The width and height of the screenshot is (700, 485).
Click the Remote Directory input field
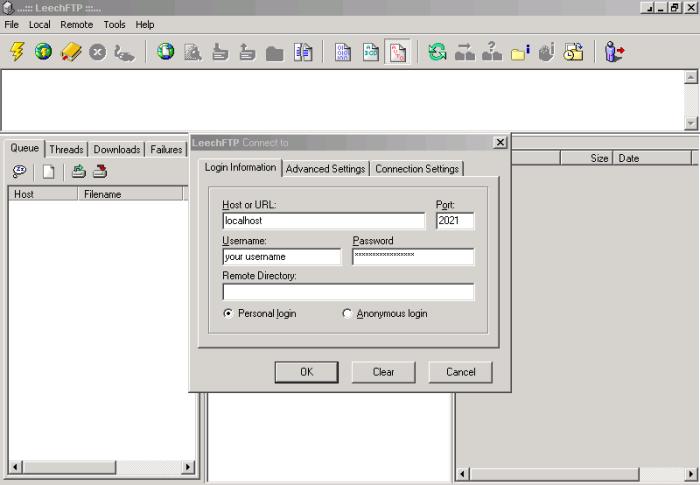click(348, 292)
